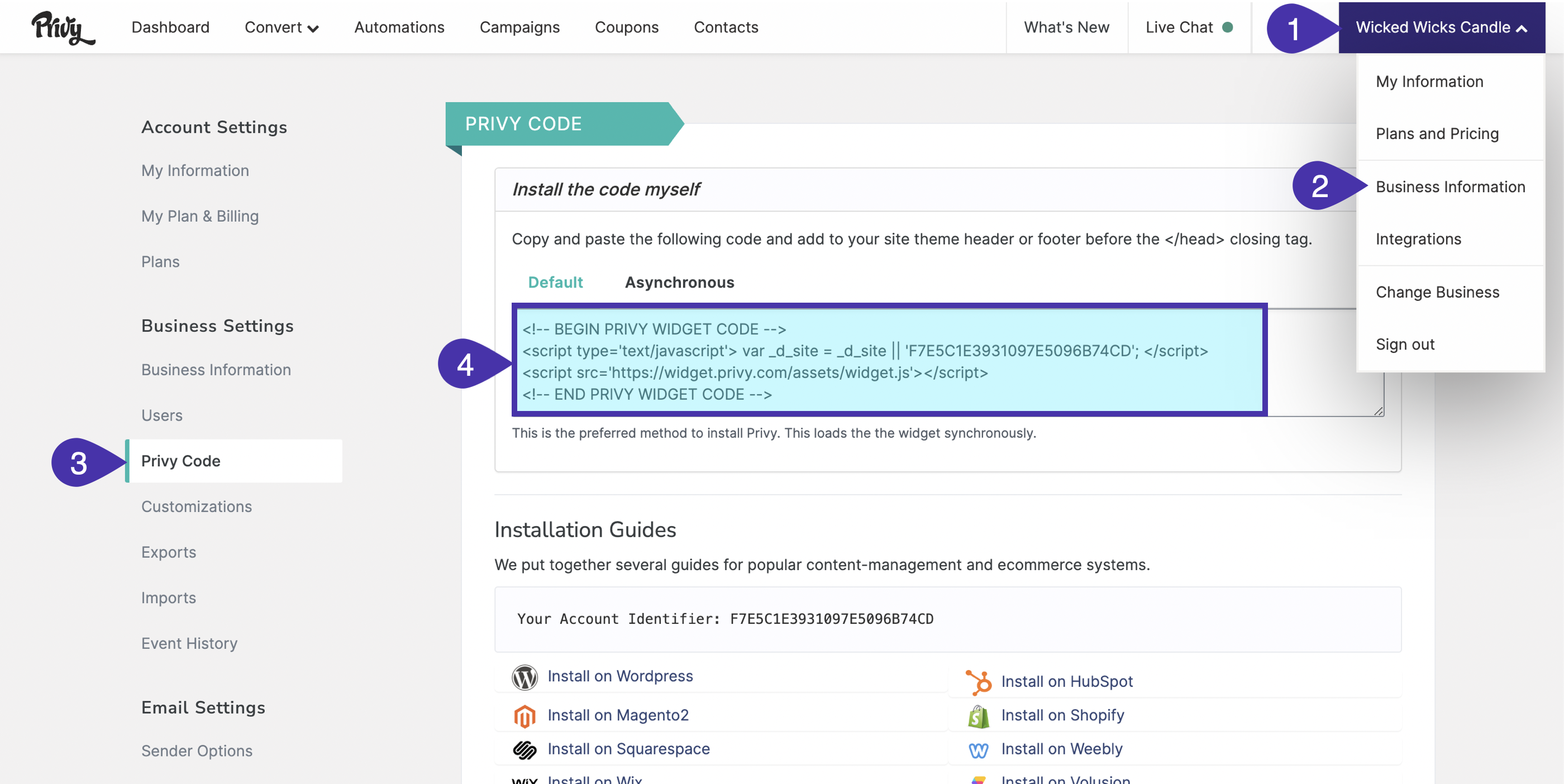Click the Weebly logo icon
This screenshot has width=1564, height=784.
[978, 750]
